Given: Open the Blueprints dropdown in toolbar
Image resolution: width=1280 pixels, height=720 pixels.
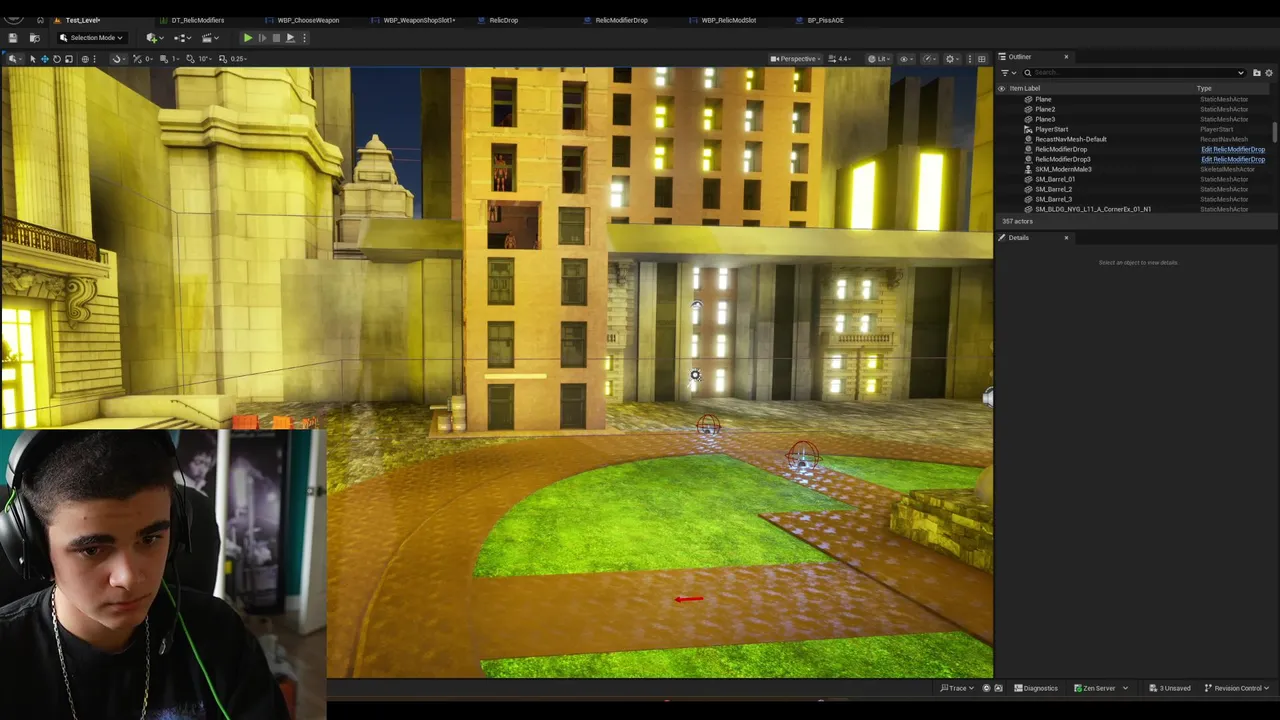Looking at the screenshot, I should (183, 38).
